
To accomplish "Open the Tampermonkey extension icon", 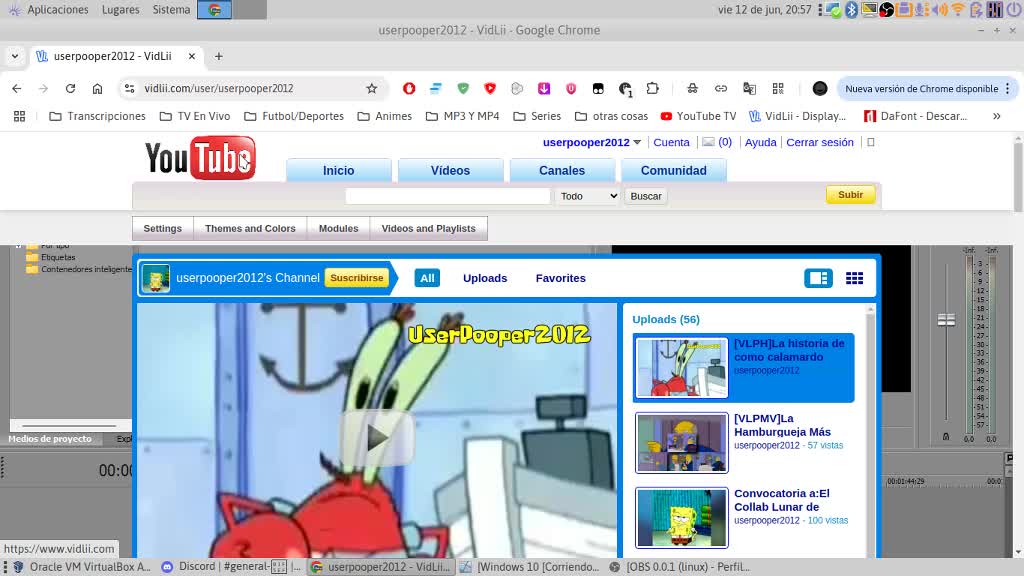I will coord(598,88).
